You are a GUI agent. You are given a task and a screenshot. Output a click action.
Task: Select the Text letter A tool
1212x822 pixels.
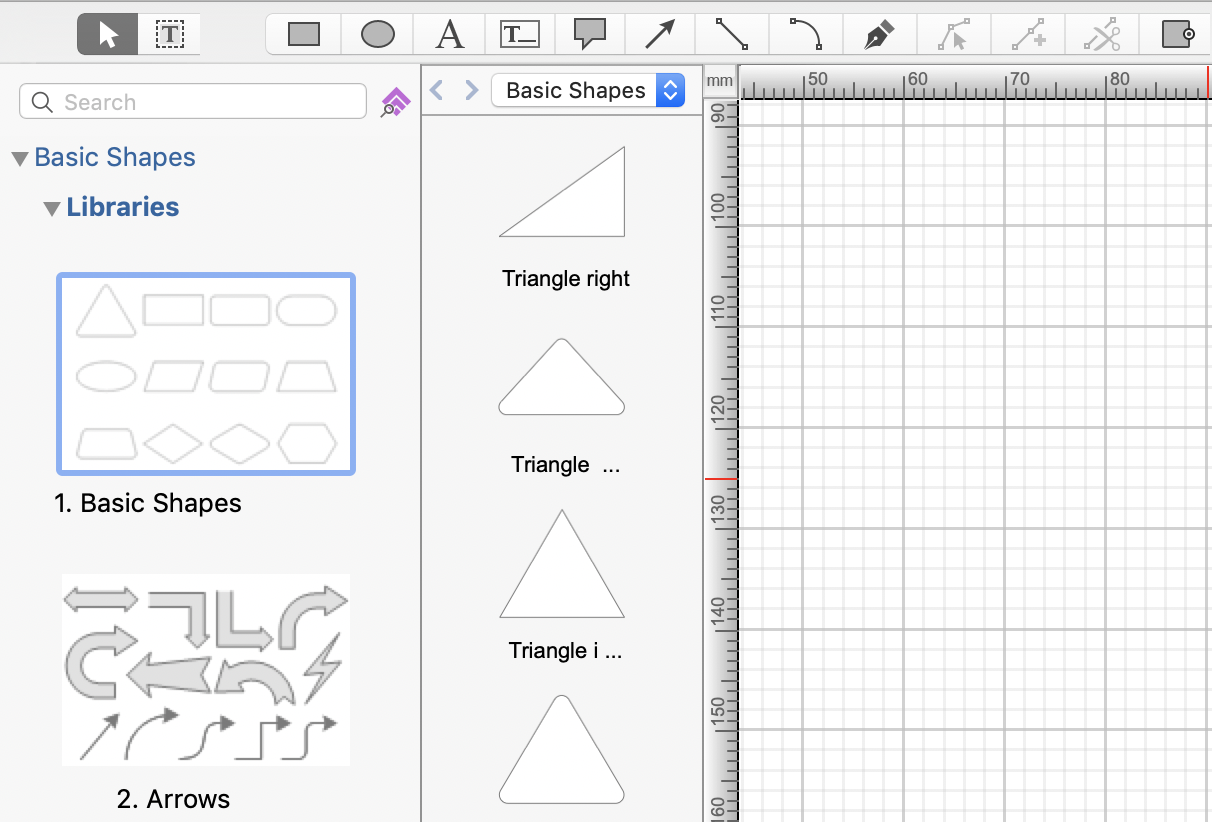pos(450,35)
